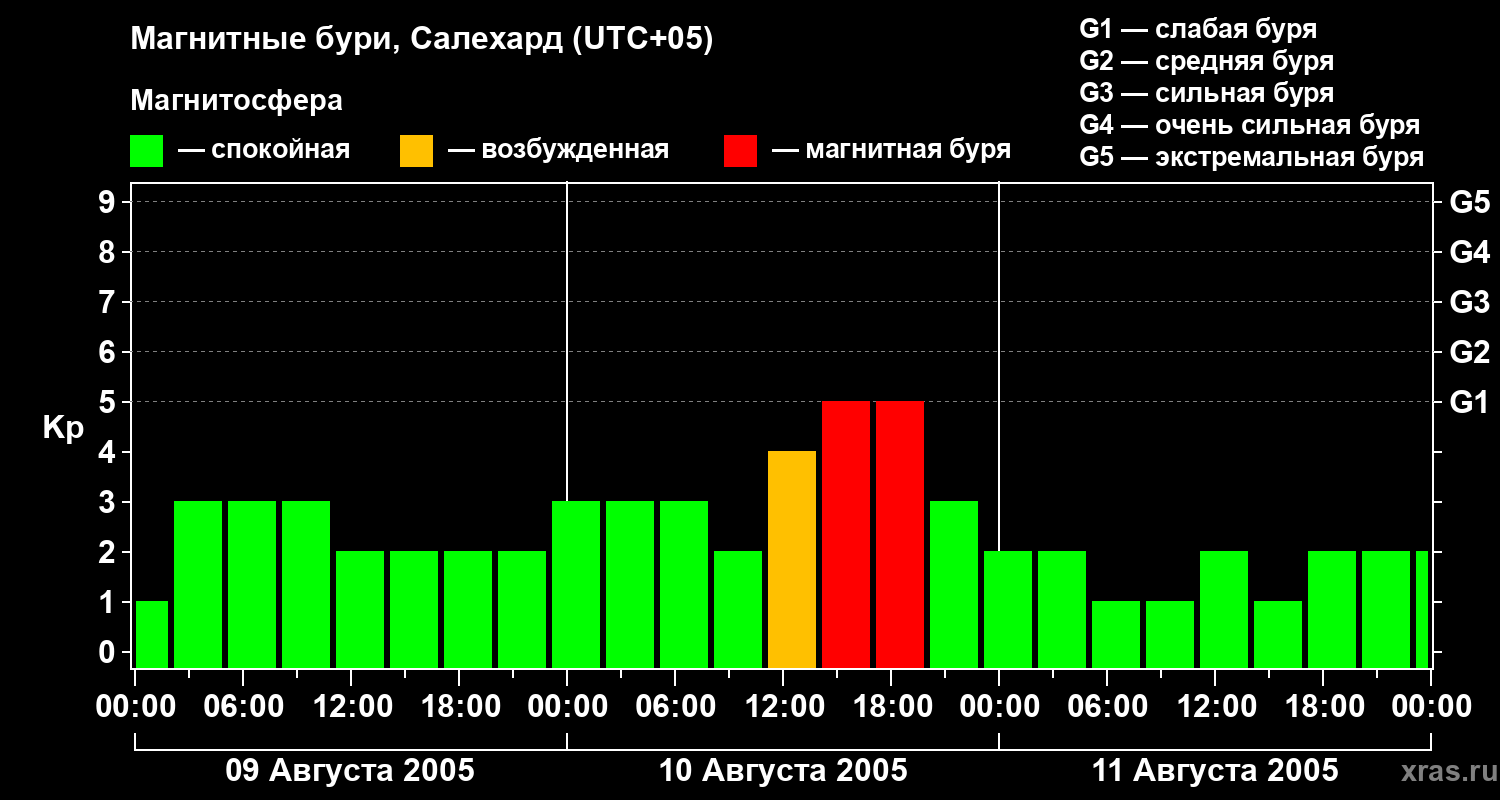Select the first red Kp 5 bar

point(846,534)
